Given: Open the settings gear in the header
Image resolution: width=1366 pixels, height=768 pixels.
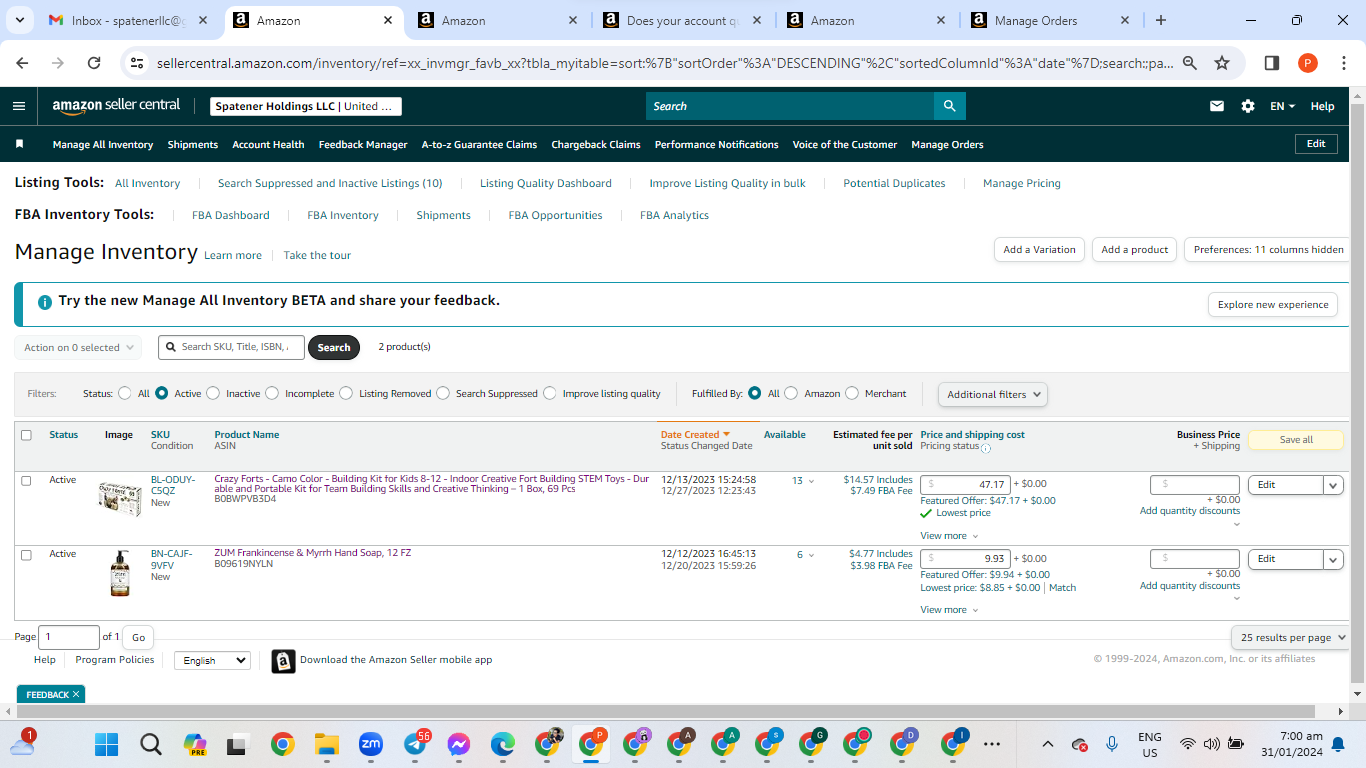Looking at the screenshot, I should (x=1247, y=106).
